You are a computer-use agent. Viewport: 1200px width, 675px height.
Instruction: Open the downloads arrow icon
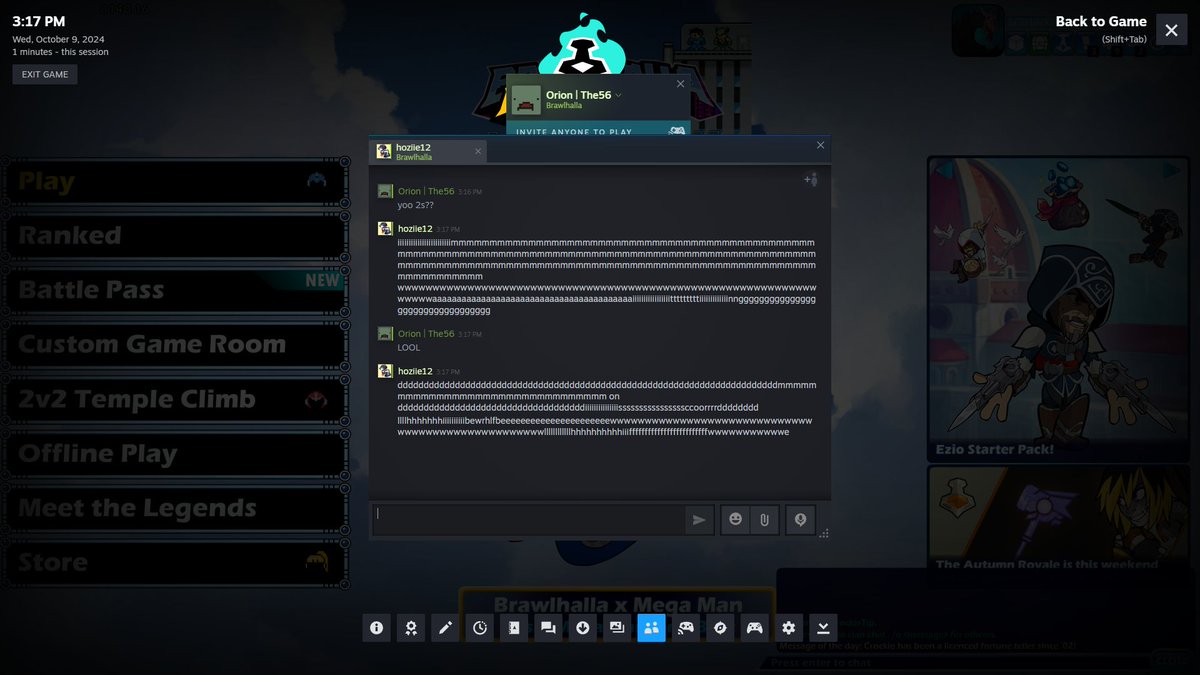583,628
